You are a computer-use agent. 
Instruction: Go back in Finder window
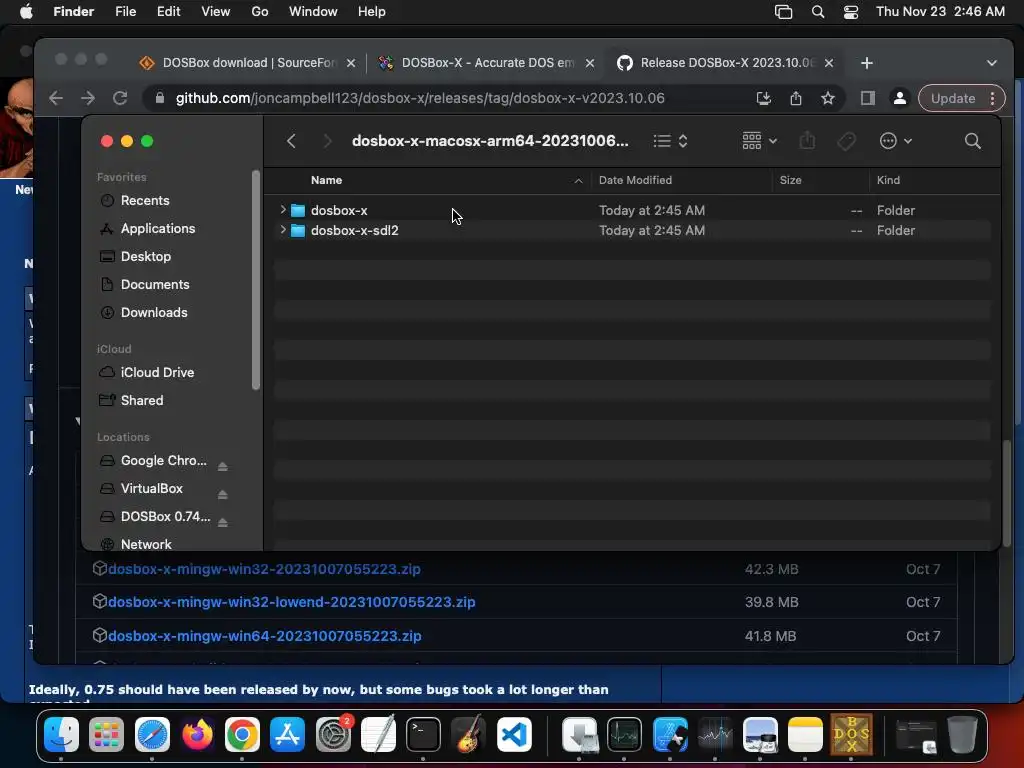coord(291,141)
